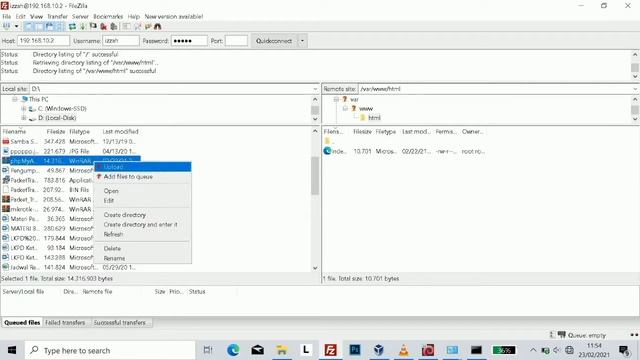This screenshot has width=640, height=360.
Task: Open the Site Manager icon
Action: coord(7,27)
